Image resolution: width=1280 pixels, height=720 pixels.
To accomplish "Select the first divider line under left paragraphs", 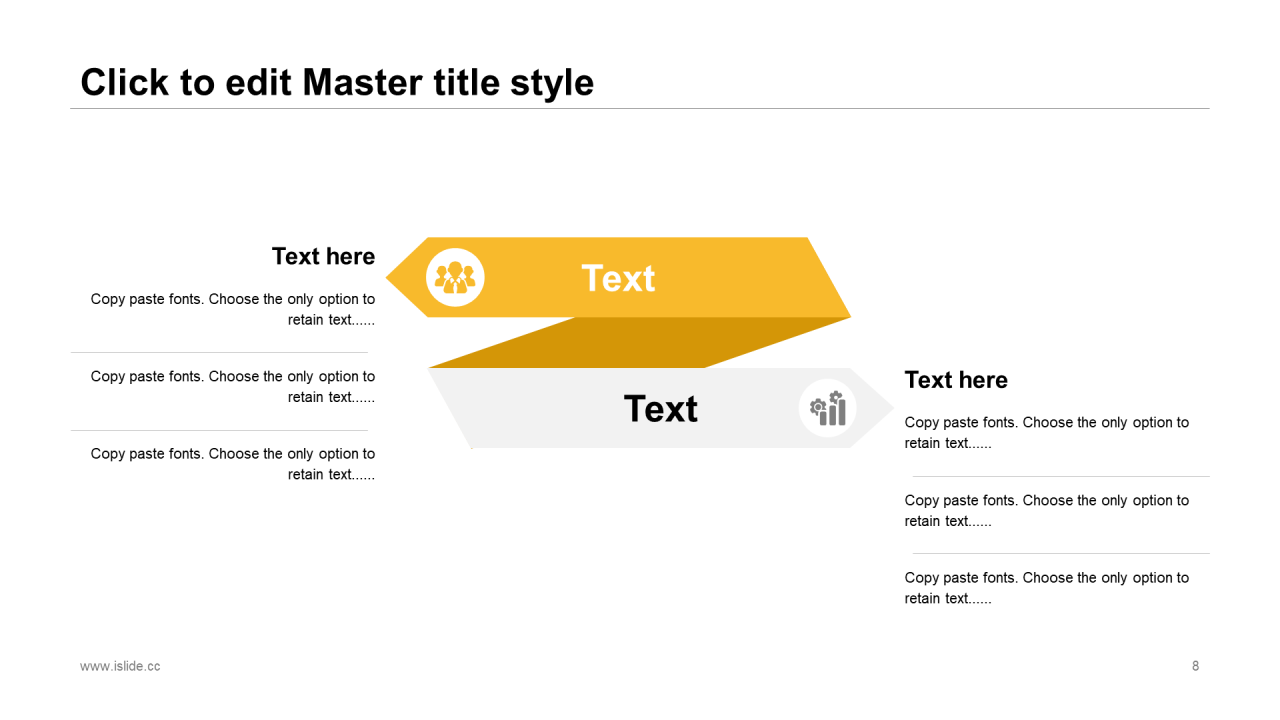I will click(220, 352).
